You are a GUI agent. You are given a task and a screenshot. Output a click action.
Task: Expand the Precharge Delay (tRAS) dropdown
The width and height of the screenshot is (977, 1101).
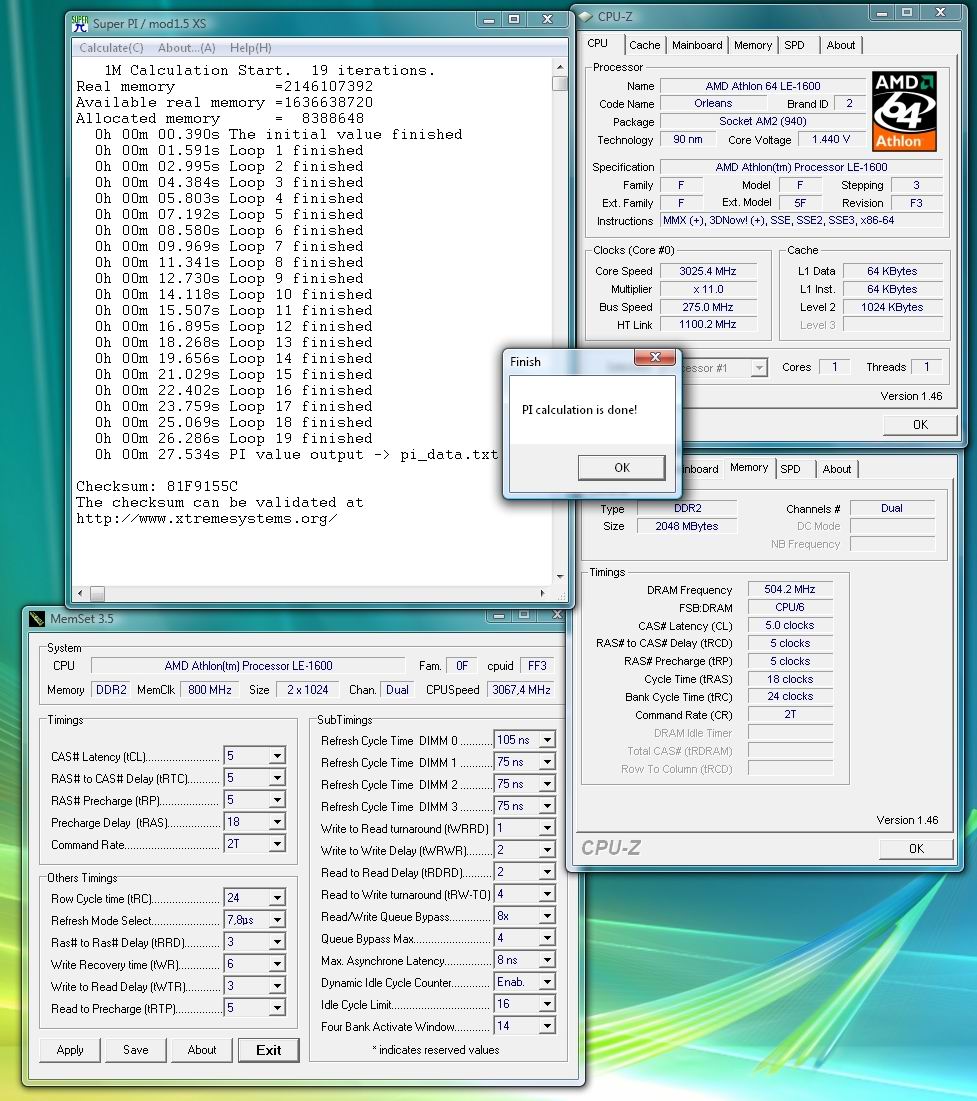click(x=277, y=822)
